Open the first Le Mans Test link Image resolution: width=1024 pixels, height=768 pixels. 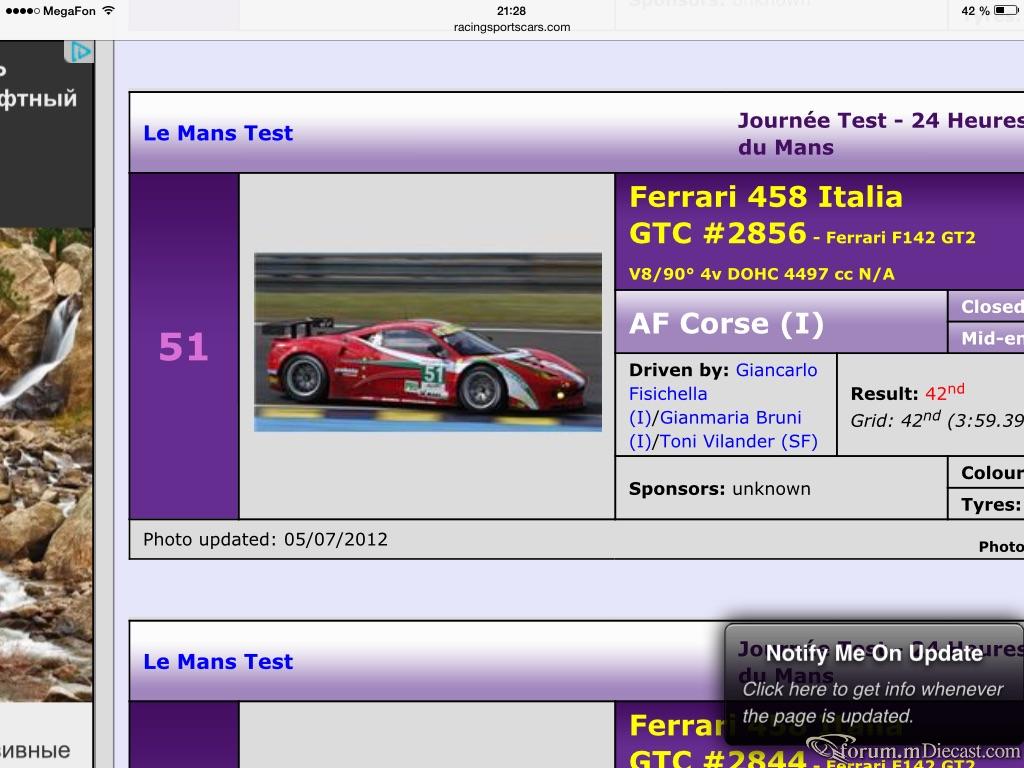218,133
